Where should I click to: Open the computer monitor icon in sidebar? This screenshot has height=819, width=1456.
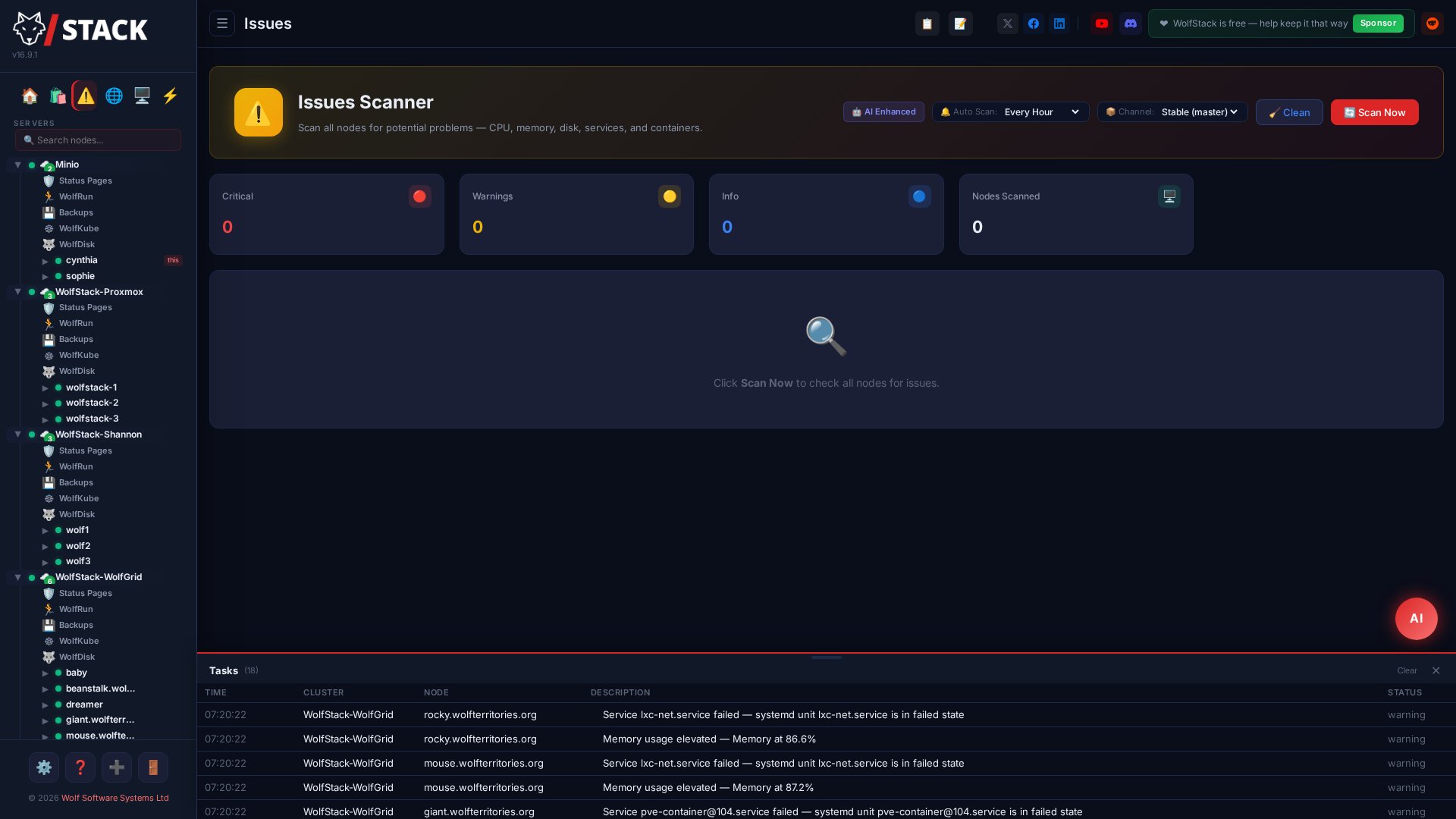click(x=142, y=96)
